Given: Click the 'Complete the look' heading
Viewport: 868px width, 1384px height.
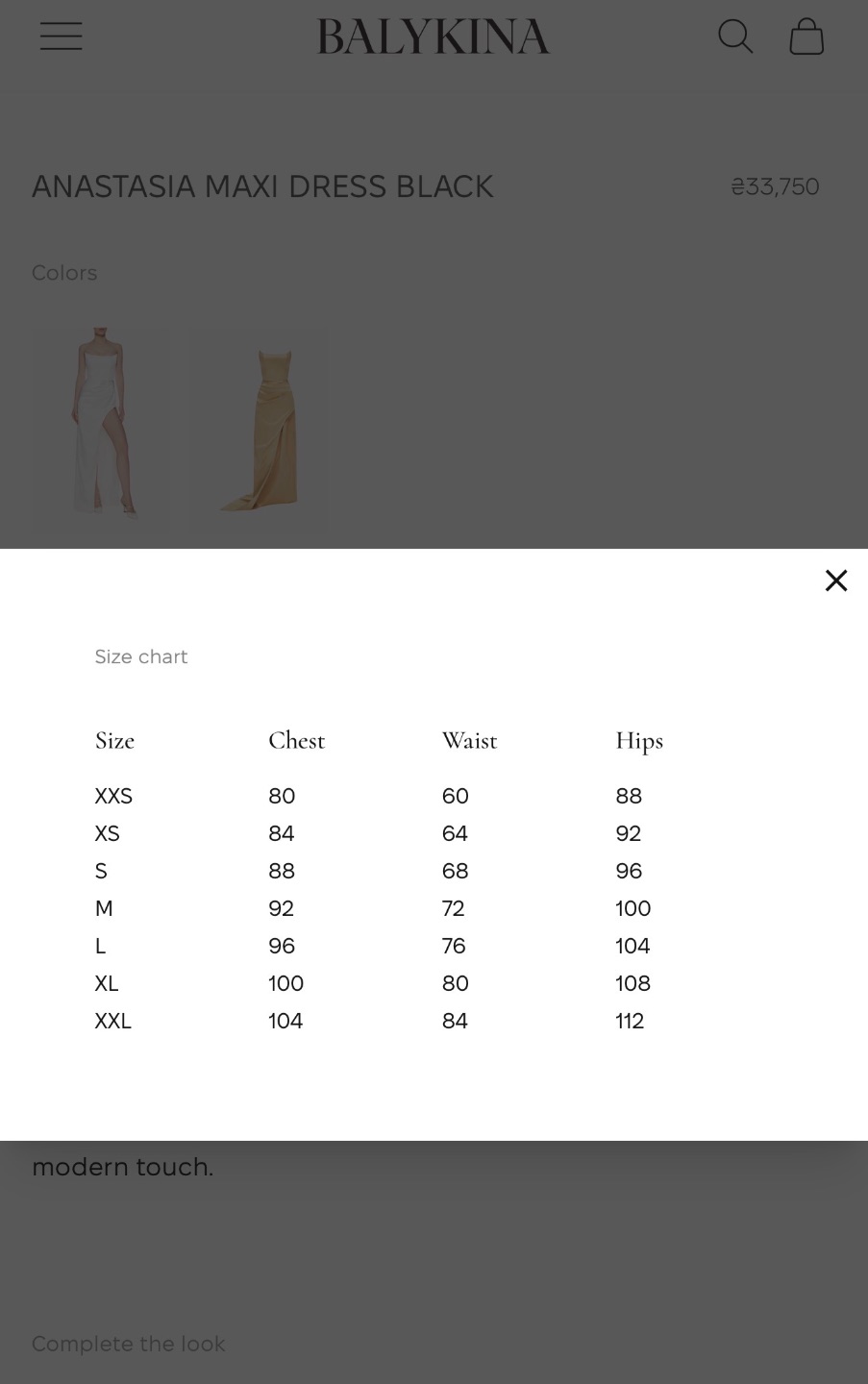Looking at the screenshot, I should coord(129,1344).
